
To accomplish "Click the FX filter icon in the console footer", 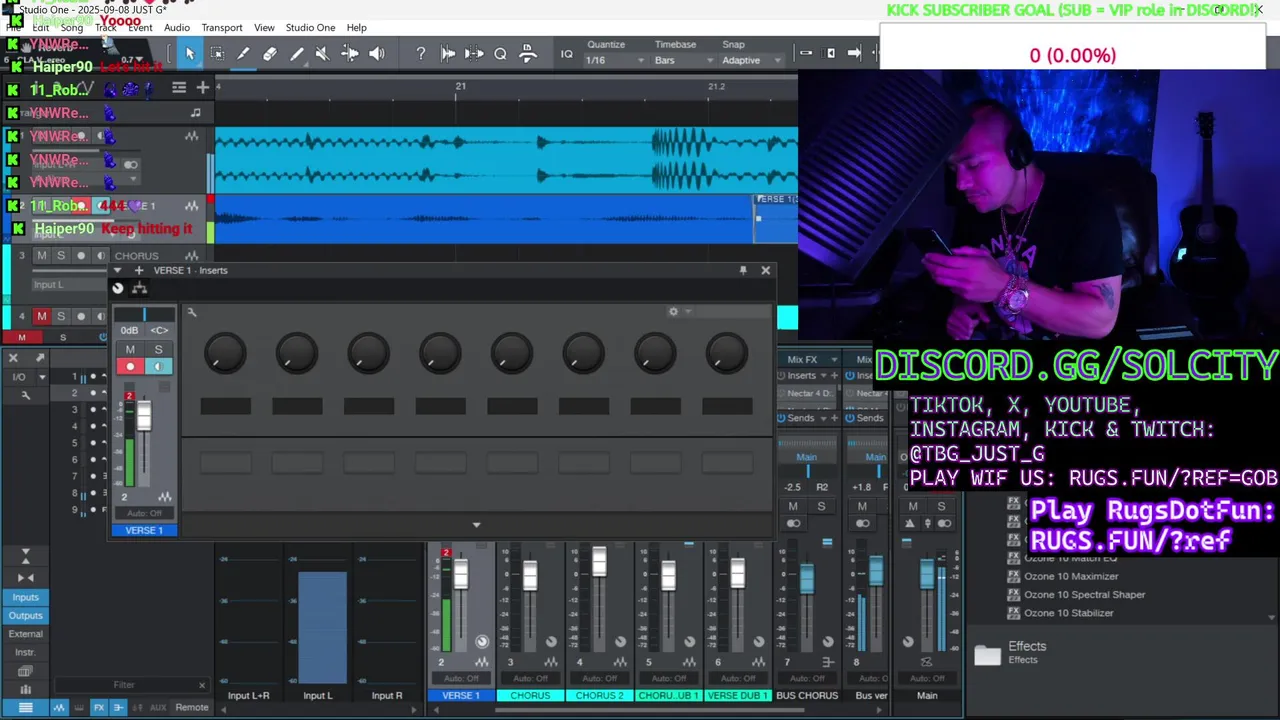I will click(99, 707).
